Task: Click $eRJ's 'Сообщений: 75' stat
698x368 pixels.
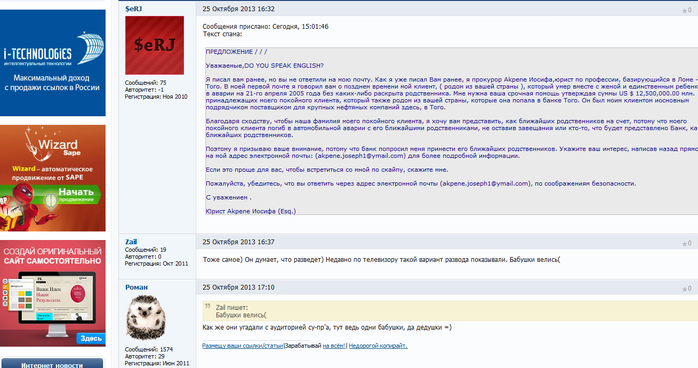Action: 146,83
